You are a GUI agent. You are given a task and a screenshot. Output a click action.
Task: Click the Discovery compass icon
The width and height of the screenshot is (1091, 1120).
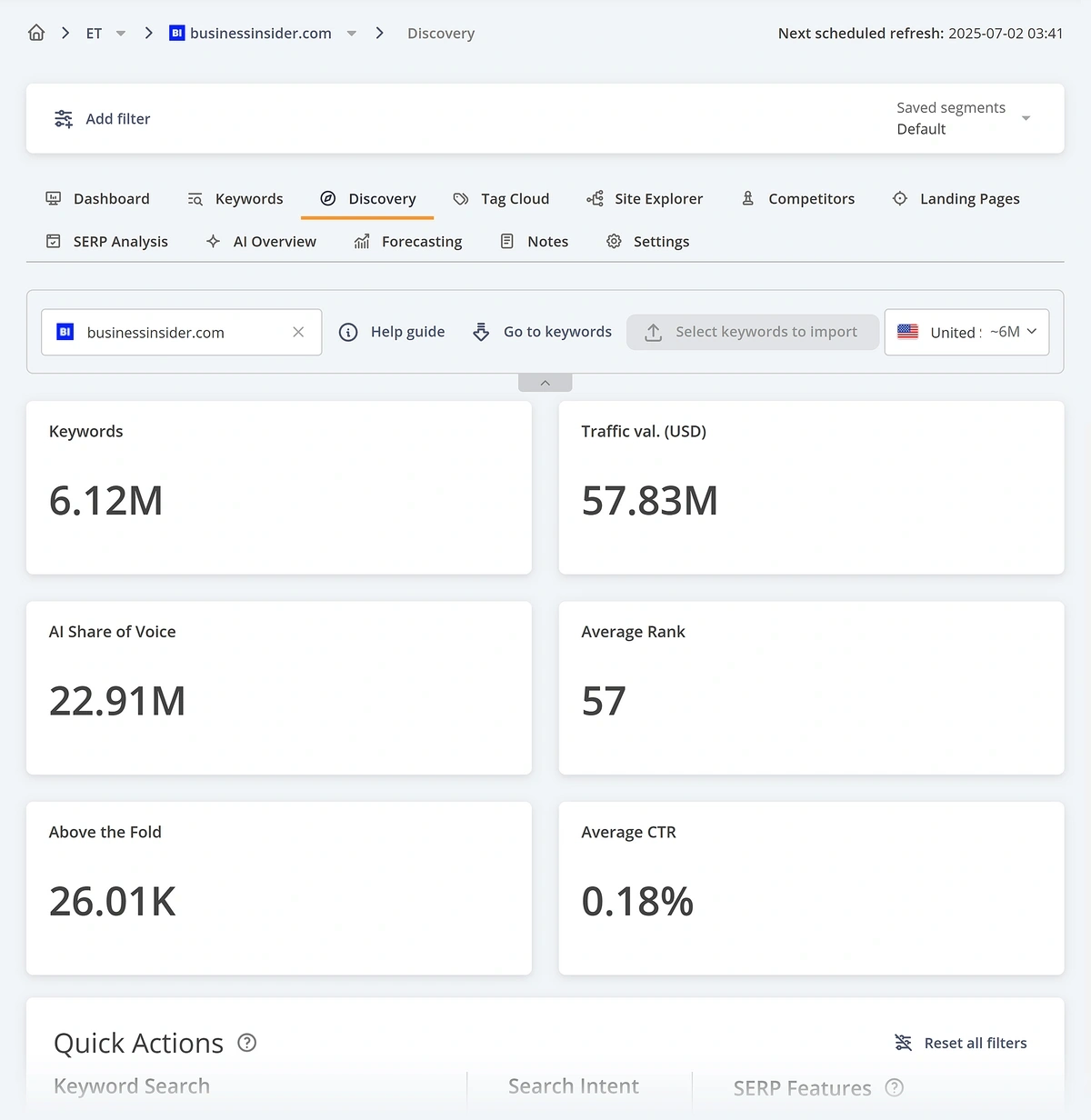point(328,198)
